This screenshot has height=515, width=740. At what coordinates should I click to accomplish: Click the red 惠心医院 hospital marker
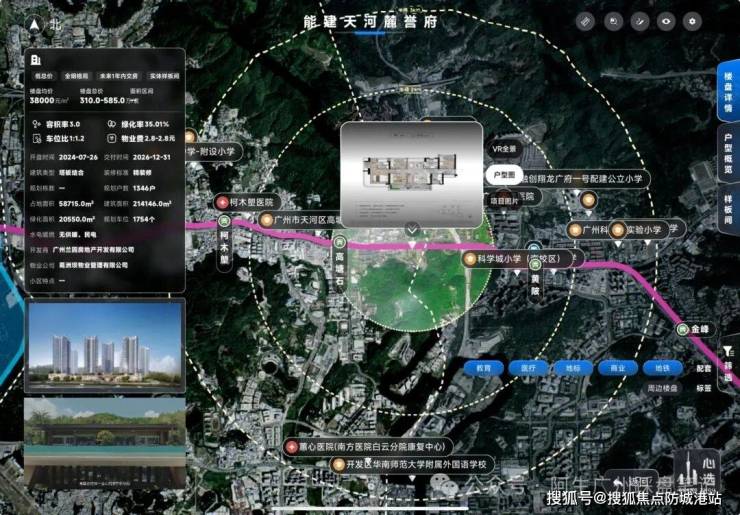coord(291,446)
